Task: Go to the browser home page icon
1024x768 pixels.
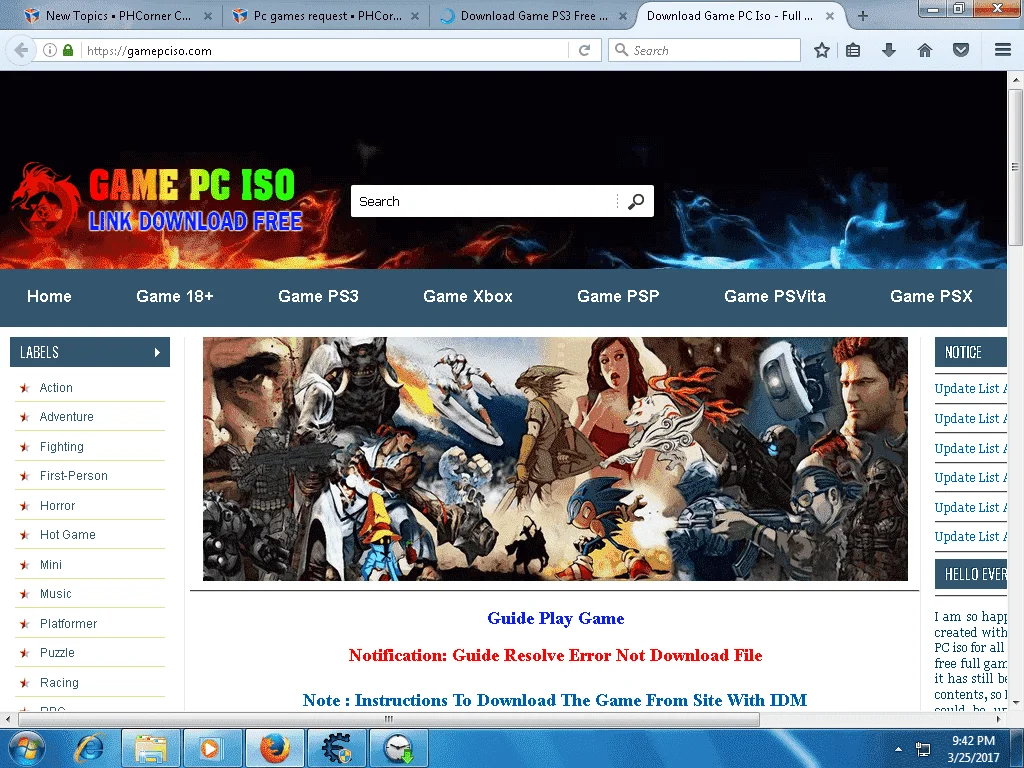Action: point(925,50)
